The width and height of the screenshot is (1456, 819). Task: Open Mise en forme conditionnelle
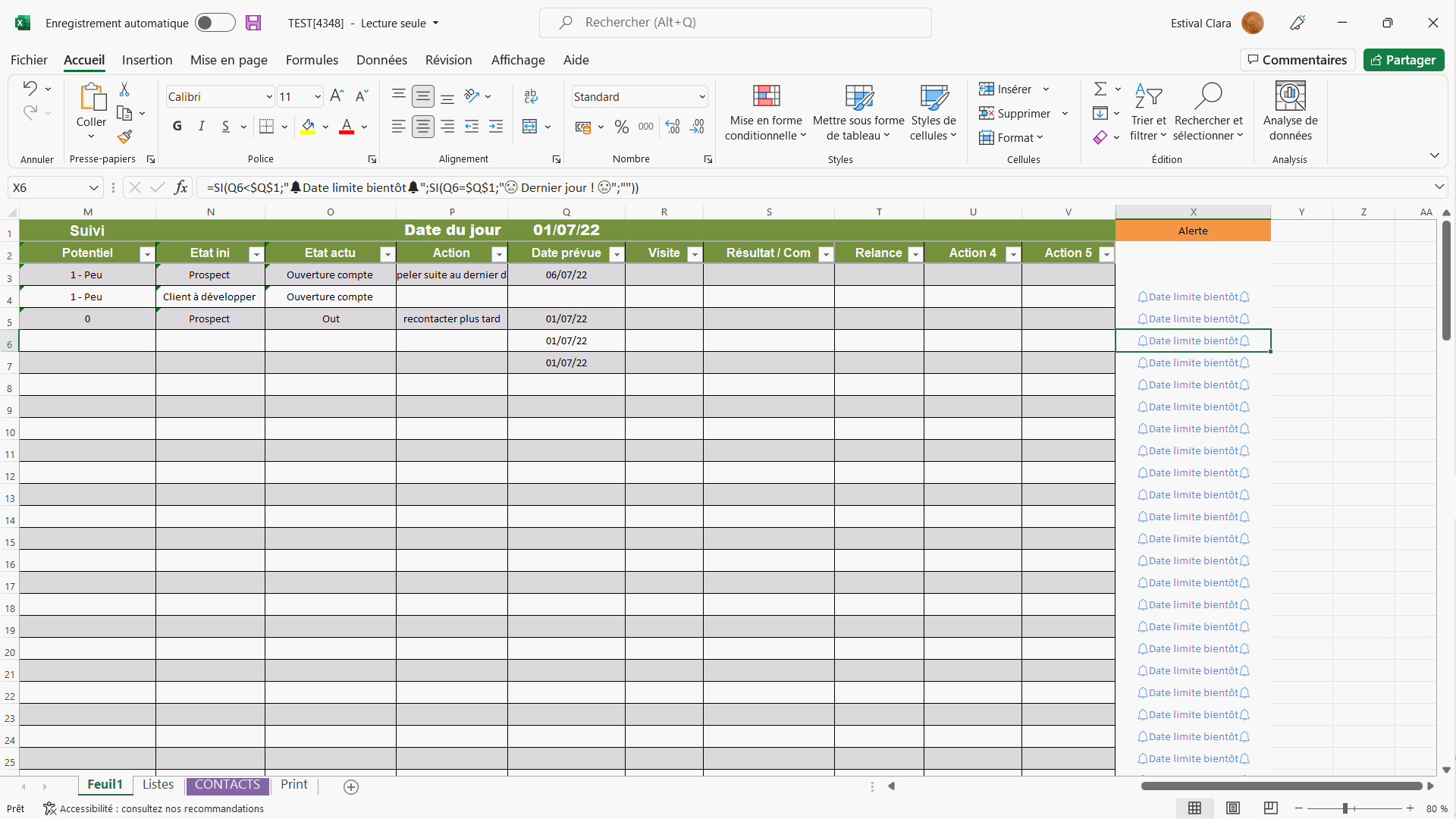click(765, 113)
